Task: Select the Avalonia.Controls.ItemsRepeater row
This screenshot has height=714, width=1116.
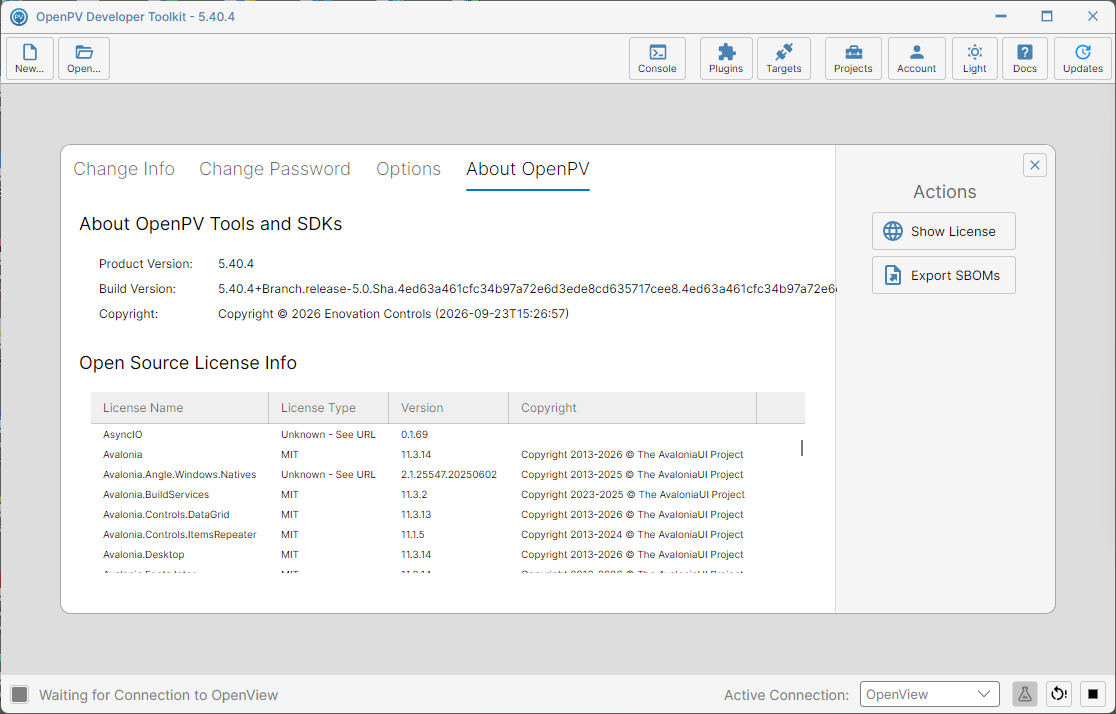Action: (x=448, y=534)
